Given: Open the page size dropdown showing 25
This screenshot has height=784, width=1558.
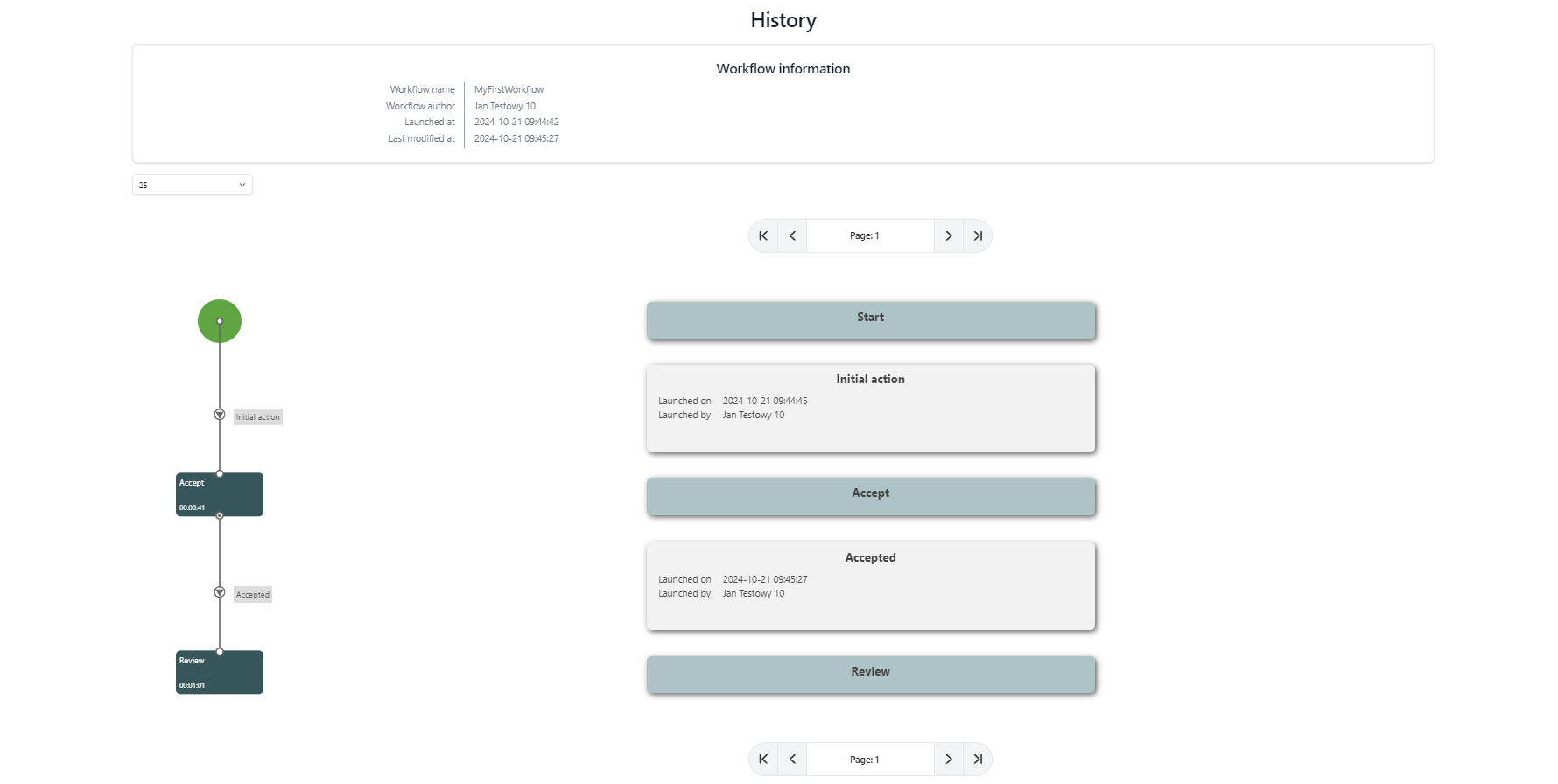Looking at the screenshot, I should click(193, 185).
